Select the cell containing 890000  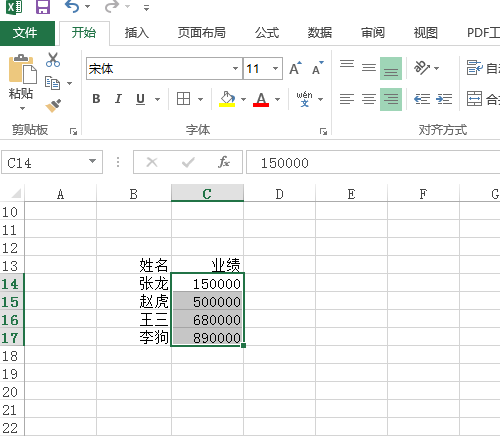point(207,337)
